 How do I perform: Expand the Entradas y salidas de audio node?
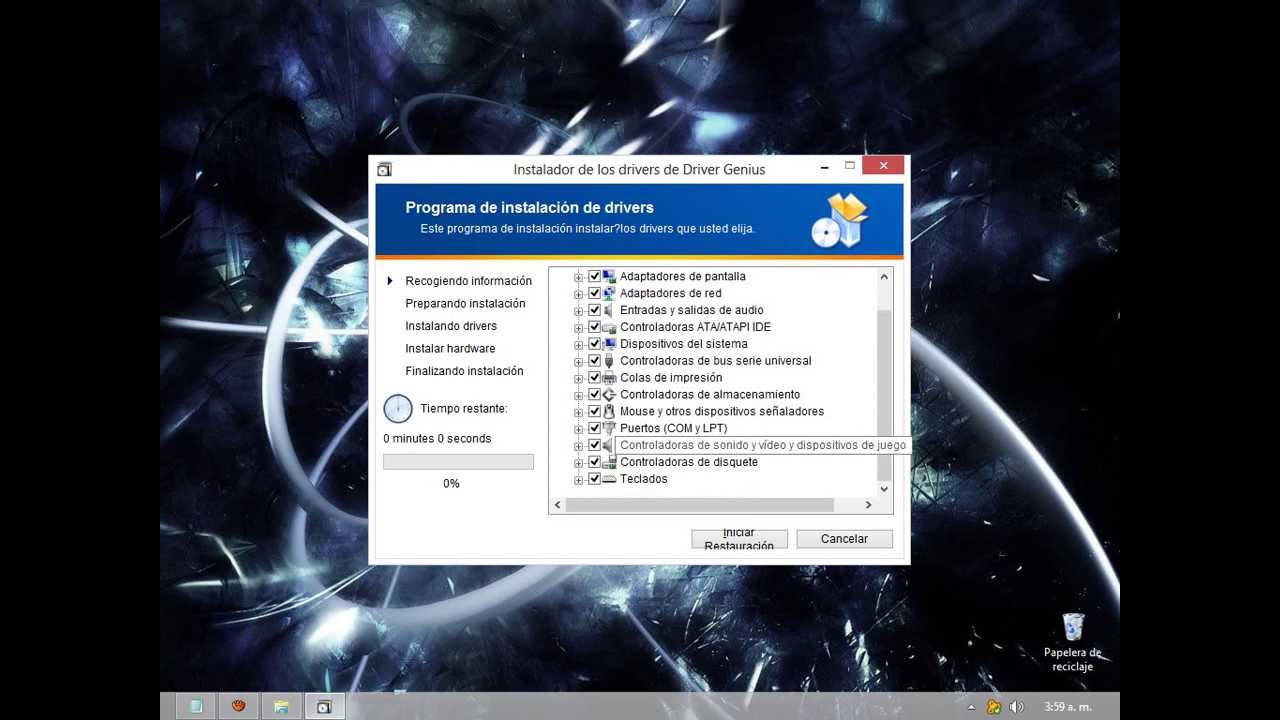coord(578,311)
